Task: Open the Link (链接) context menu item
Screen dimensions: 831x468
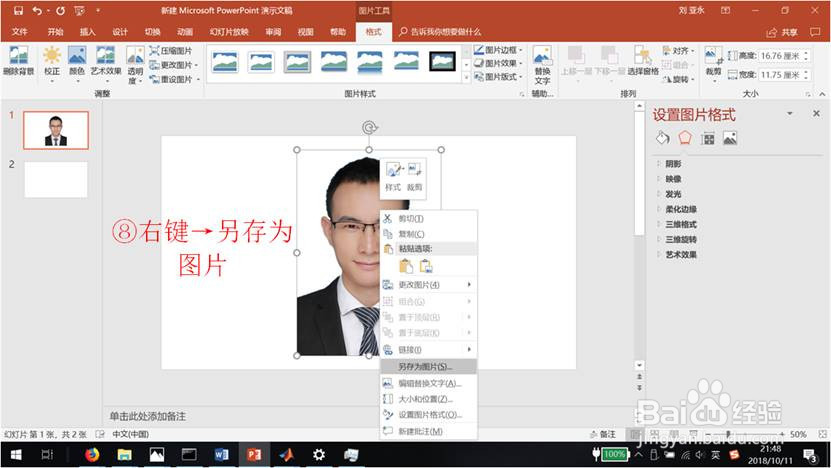Action: [429, 350]
